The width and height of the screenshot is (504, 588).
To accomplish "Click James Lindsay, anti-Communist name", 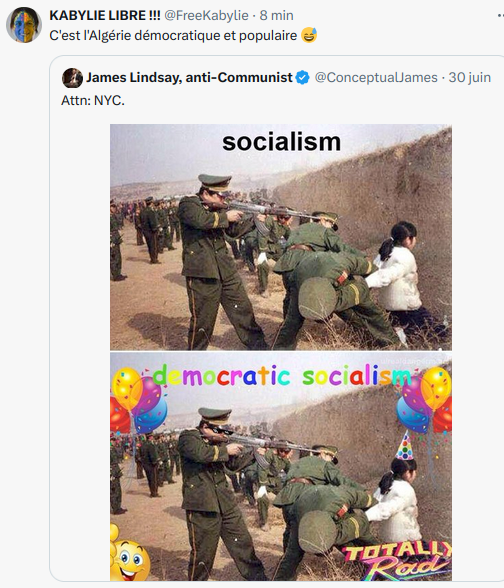I will 189,78.
